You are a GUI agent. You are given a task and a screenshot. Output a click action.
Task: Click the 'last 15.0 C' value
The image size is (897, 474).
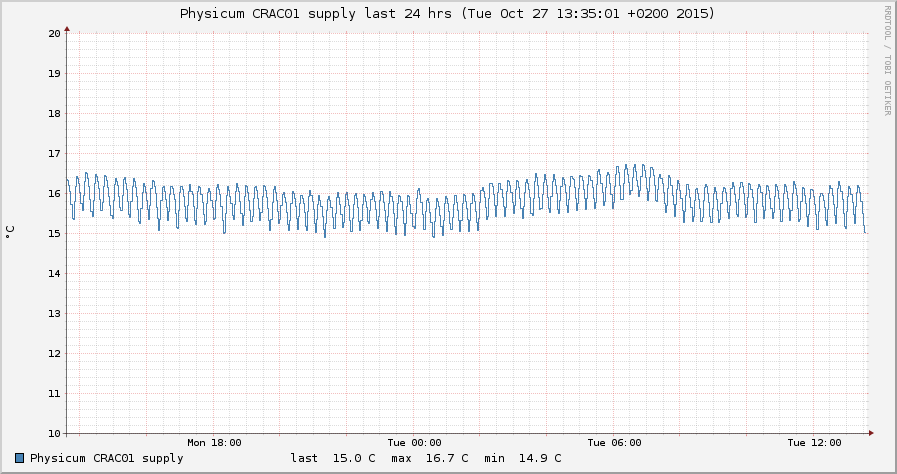click(x=333, y=458)
